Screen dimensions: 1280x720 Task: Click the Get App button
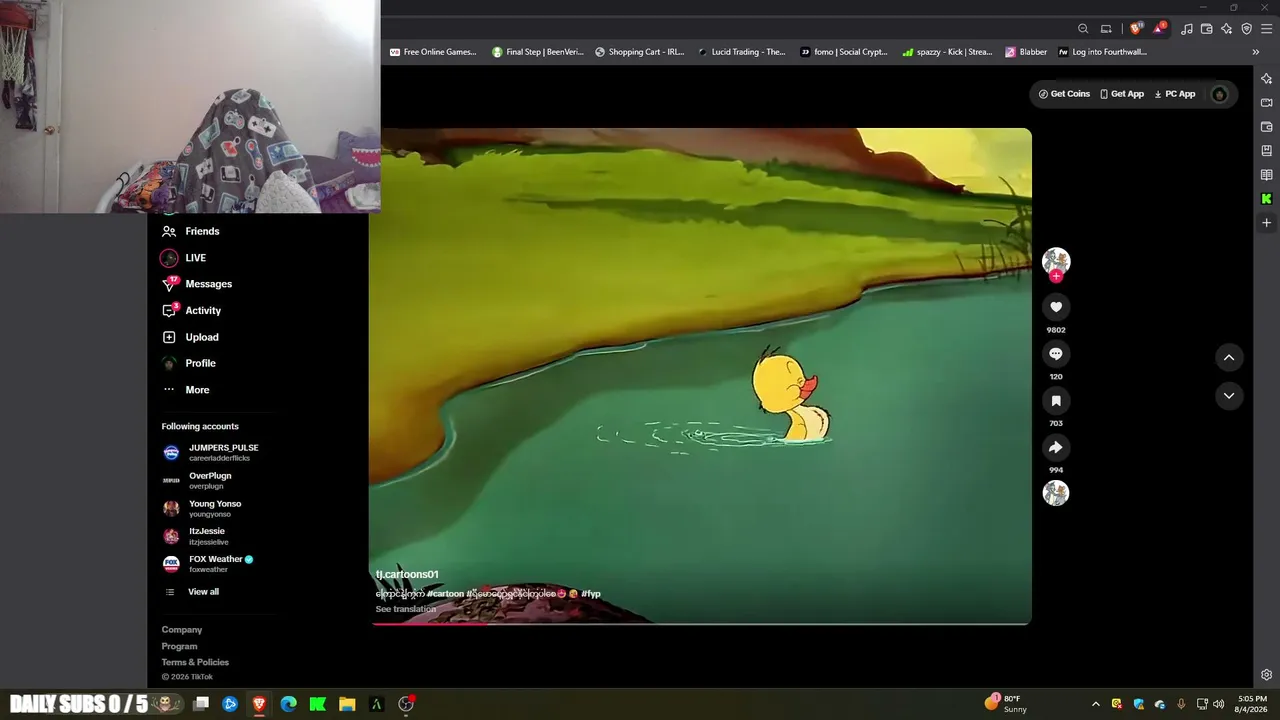pos(1122,94)
